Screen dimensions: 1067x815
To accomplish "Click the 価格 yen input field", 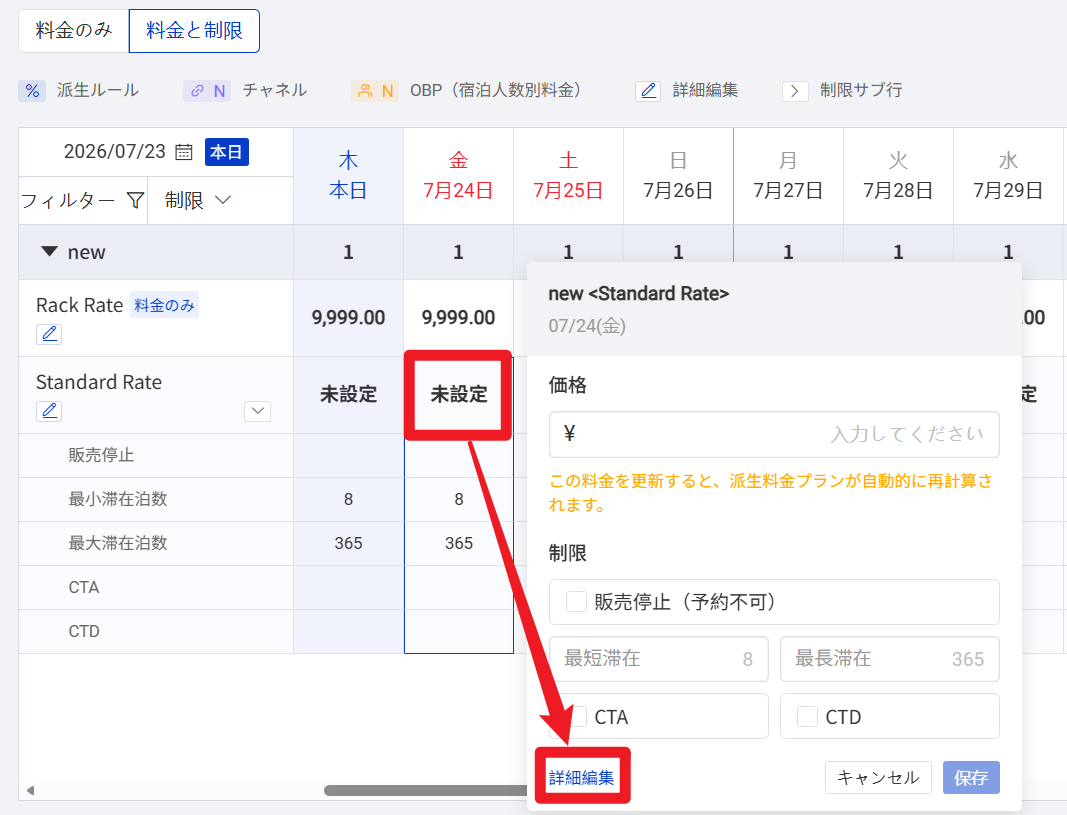I will point(774,434).
